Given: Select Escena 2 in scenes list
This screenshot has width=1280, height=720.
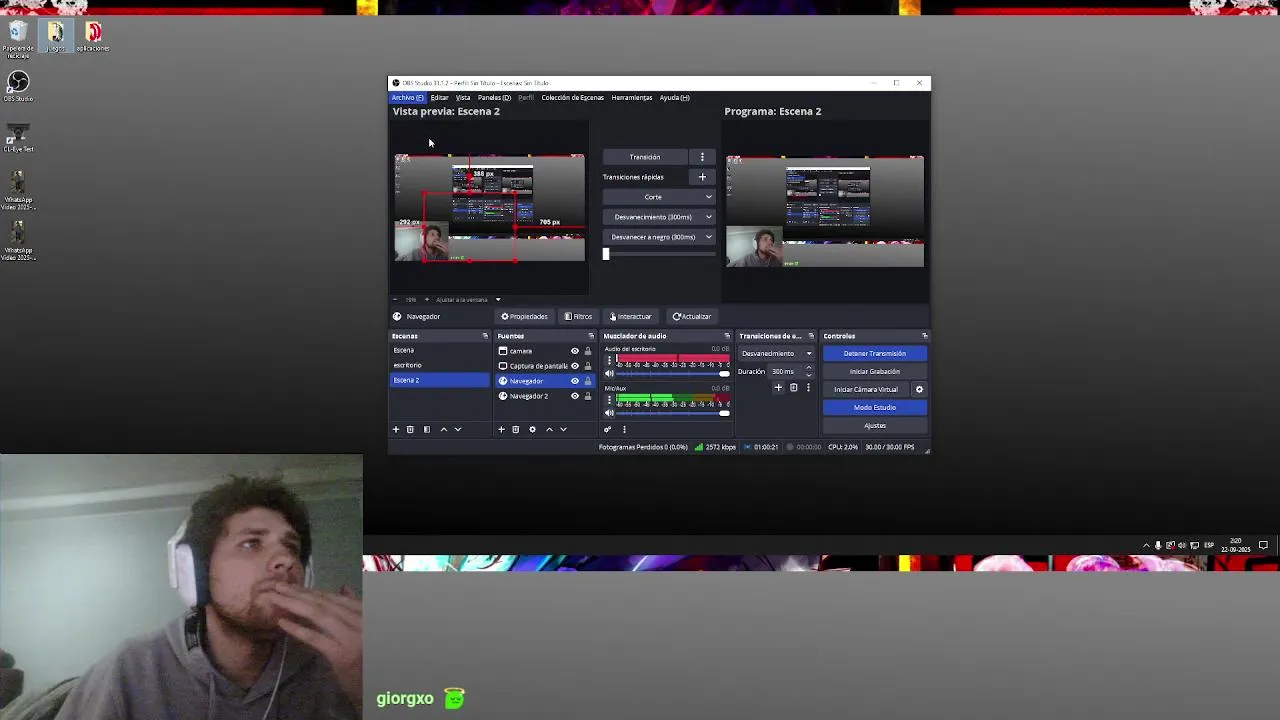Looking at the screenshot, I should coord(440,380).
